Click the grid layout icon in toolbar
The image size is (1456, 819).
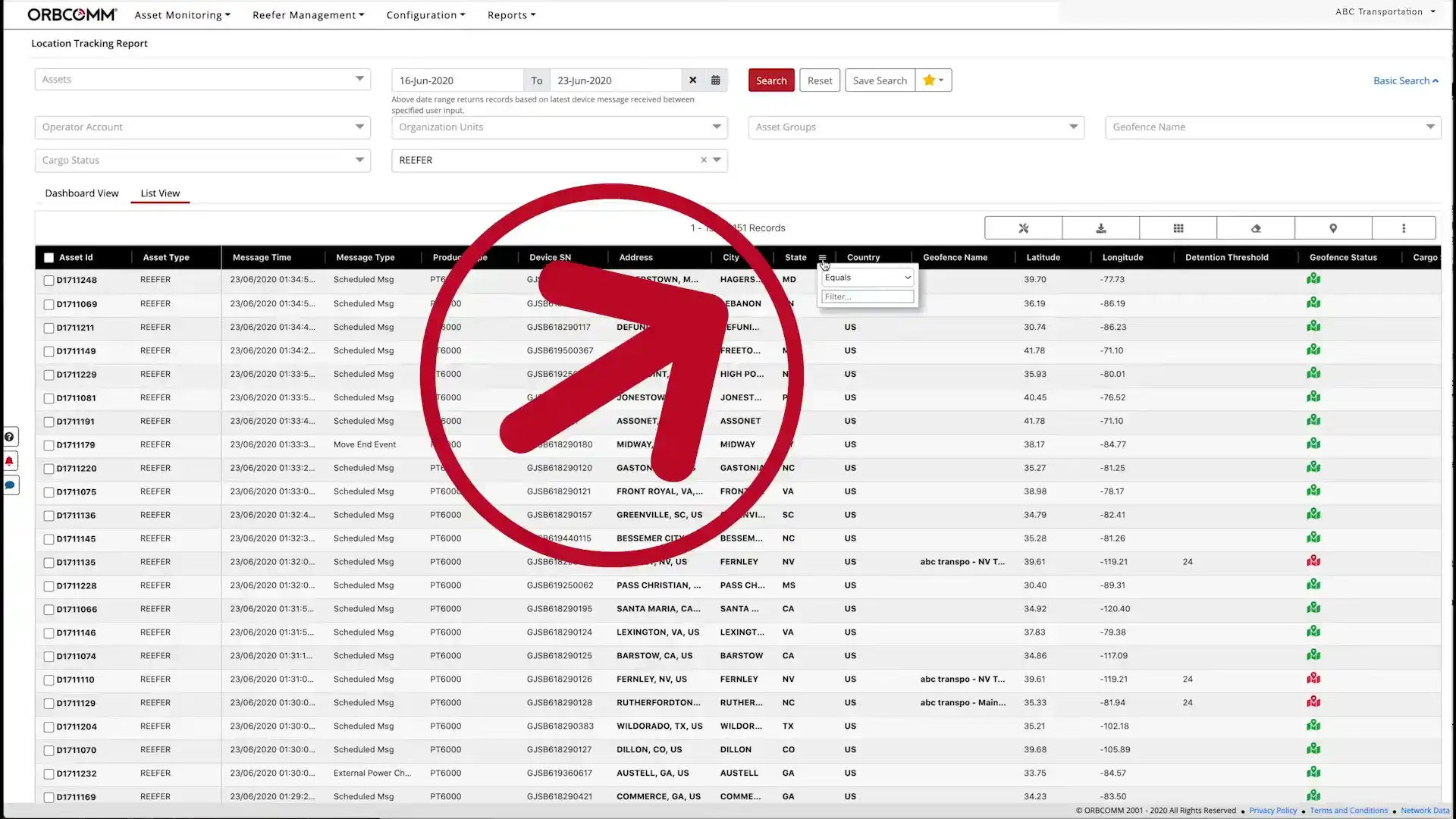click(1178, 228)
